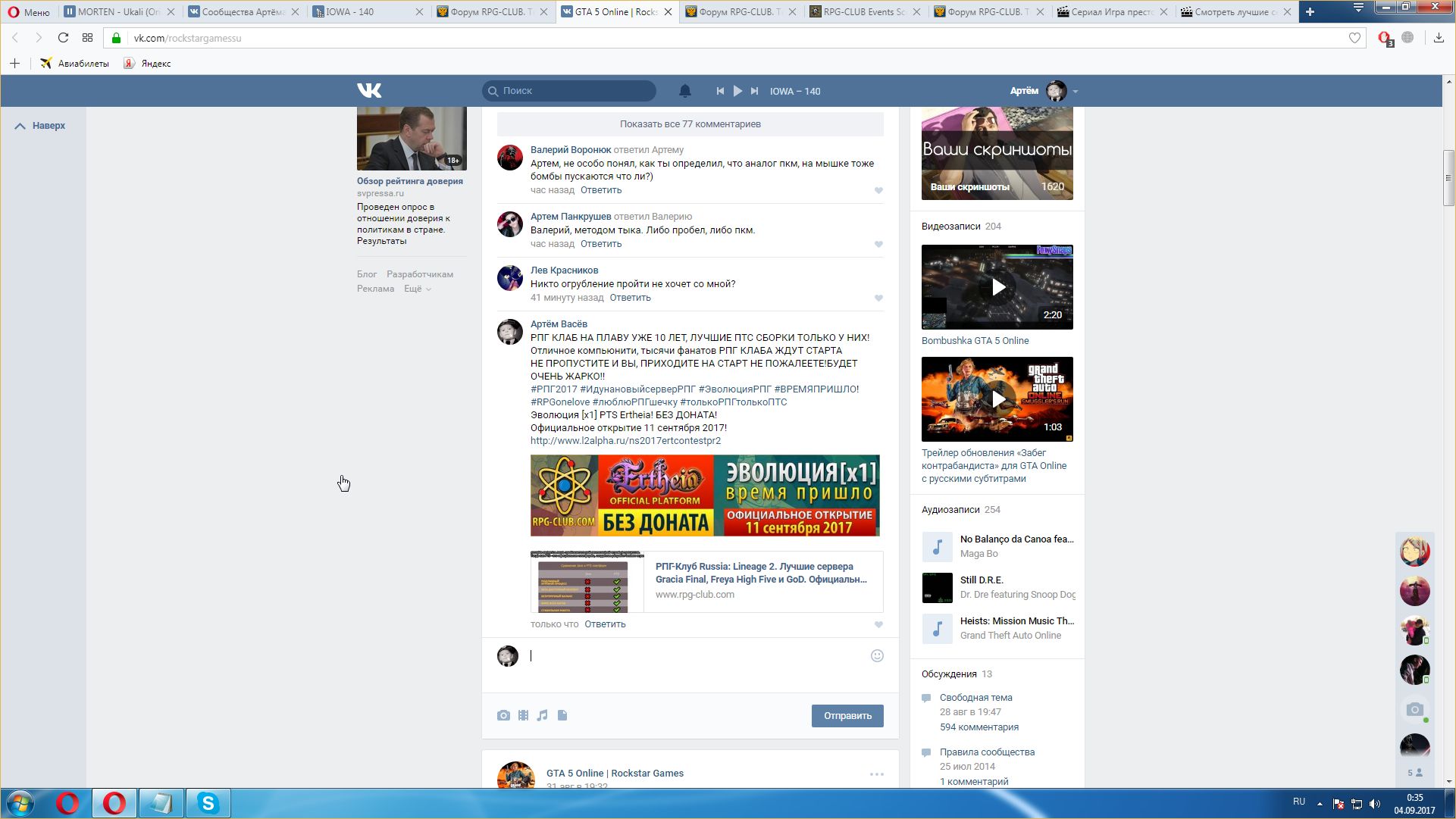Play the Smuggler's Run trailer video
The width and height of the screenshot is (1456, 819).
click(x=997, y=399)
